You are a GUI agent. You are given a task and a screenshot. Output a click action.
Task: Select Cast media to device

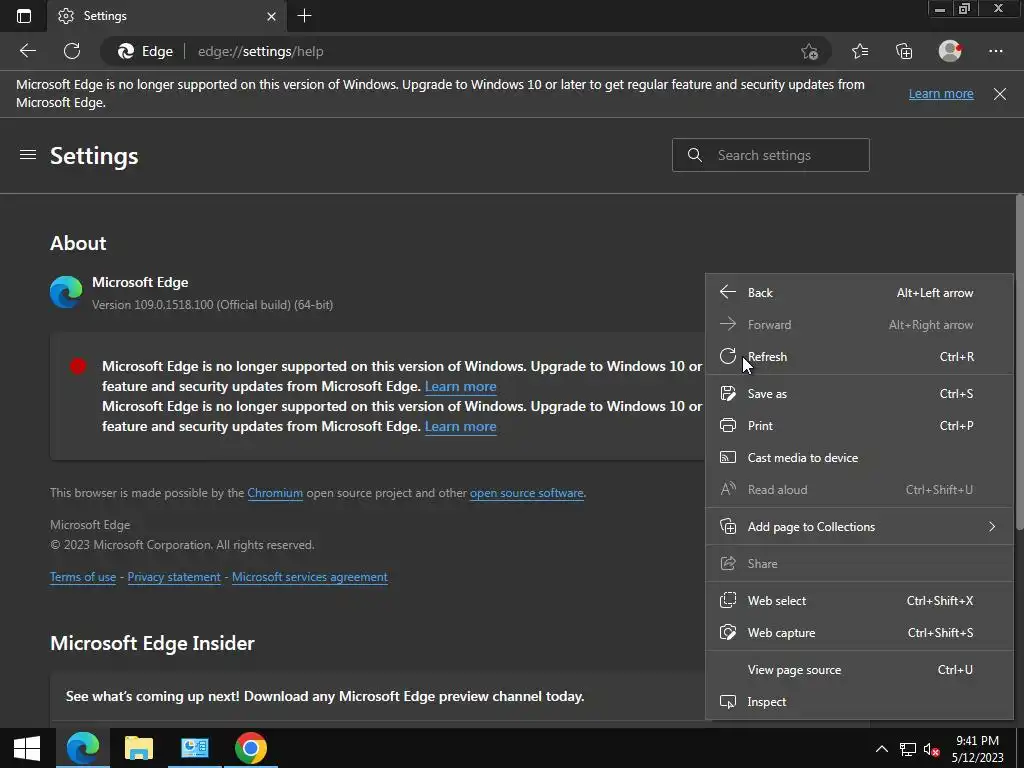859,457
